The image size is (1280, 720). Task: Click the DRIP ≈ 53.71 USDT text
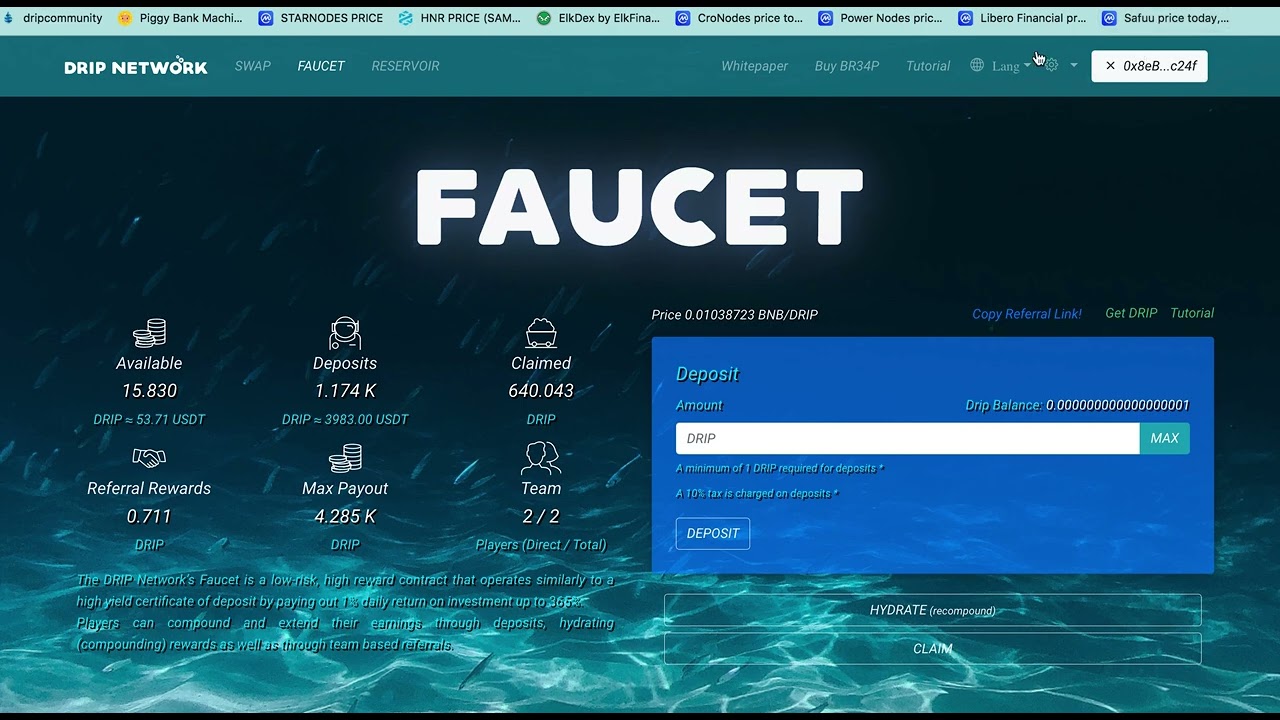click(x=149, y=420)
